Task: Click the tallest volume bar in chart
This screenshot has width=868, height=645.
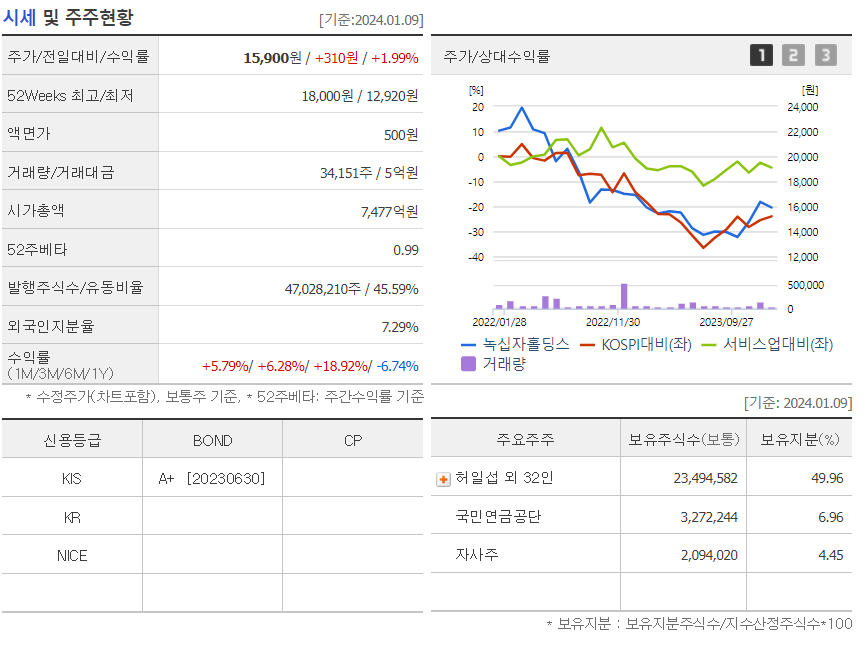Action: click(x=624, y=296)
